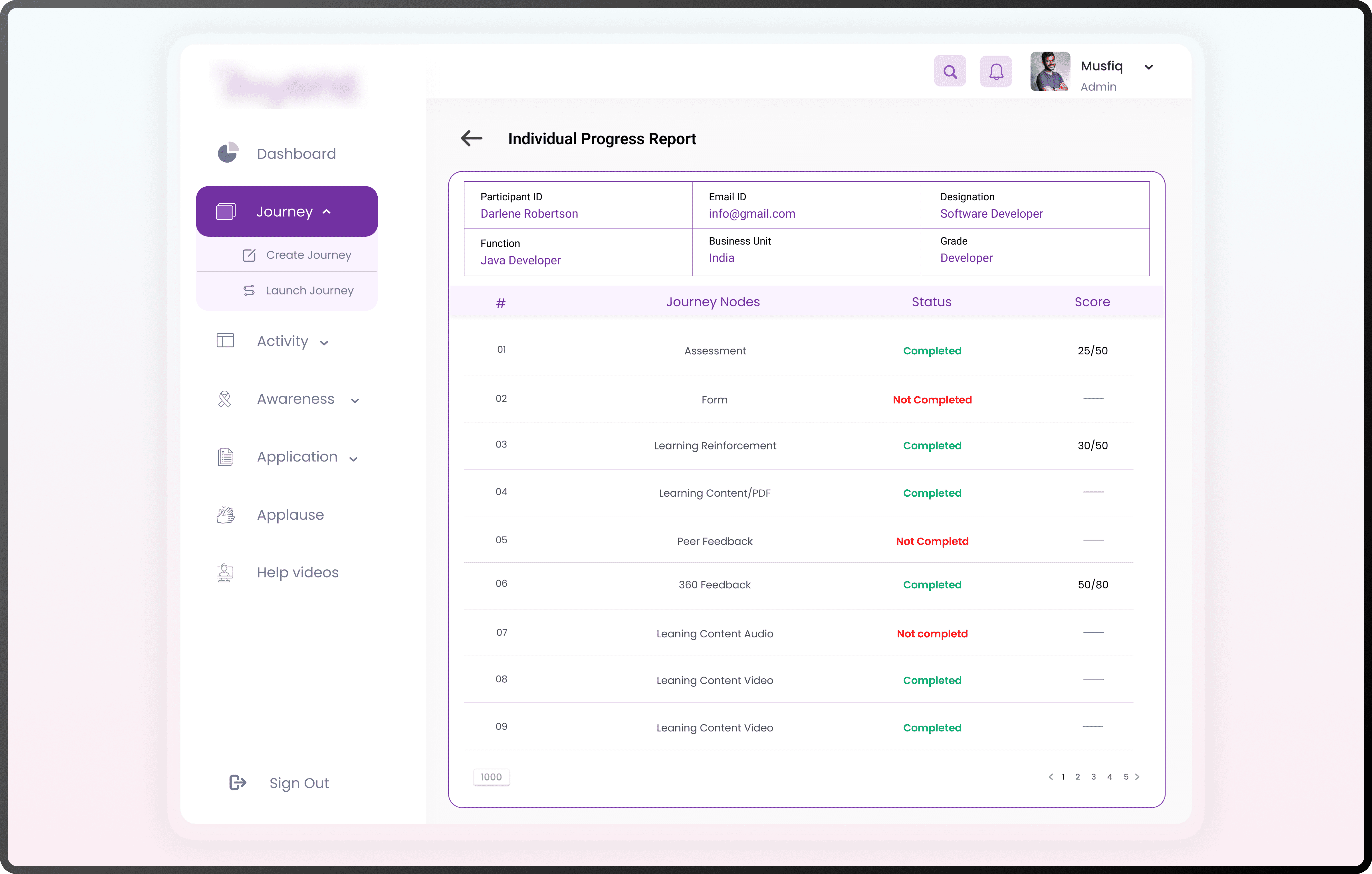
Task: Click the 50/80 score value
Action: coord(1093,585)
